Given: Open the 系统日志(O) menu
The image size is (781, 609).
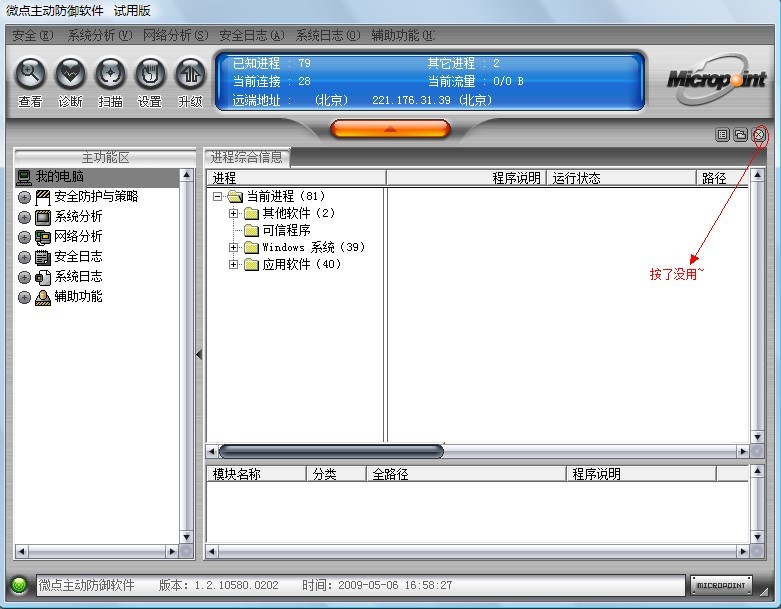Looking at the screenshot, I should click(x=328, y=35).
